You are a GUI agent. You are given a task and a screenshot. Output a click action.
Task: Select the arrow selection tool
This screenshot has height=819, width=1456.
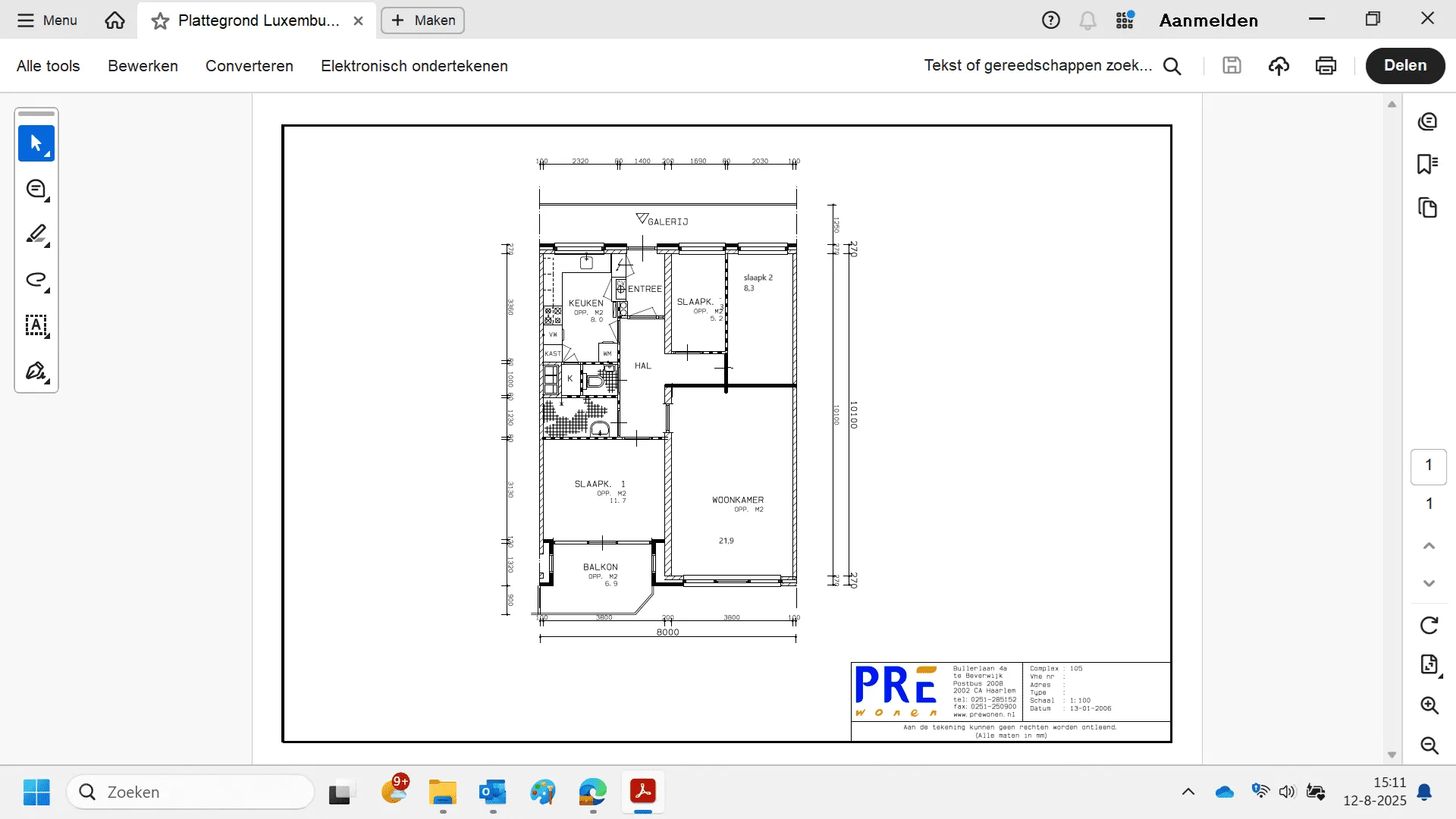pos(36,143)
